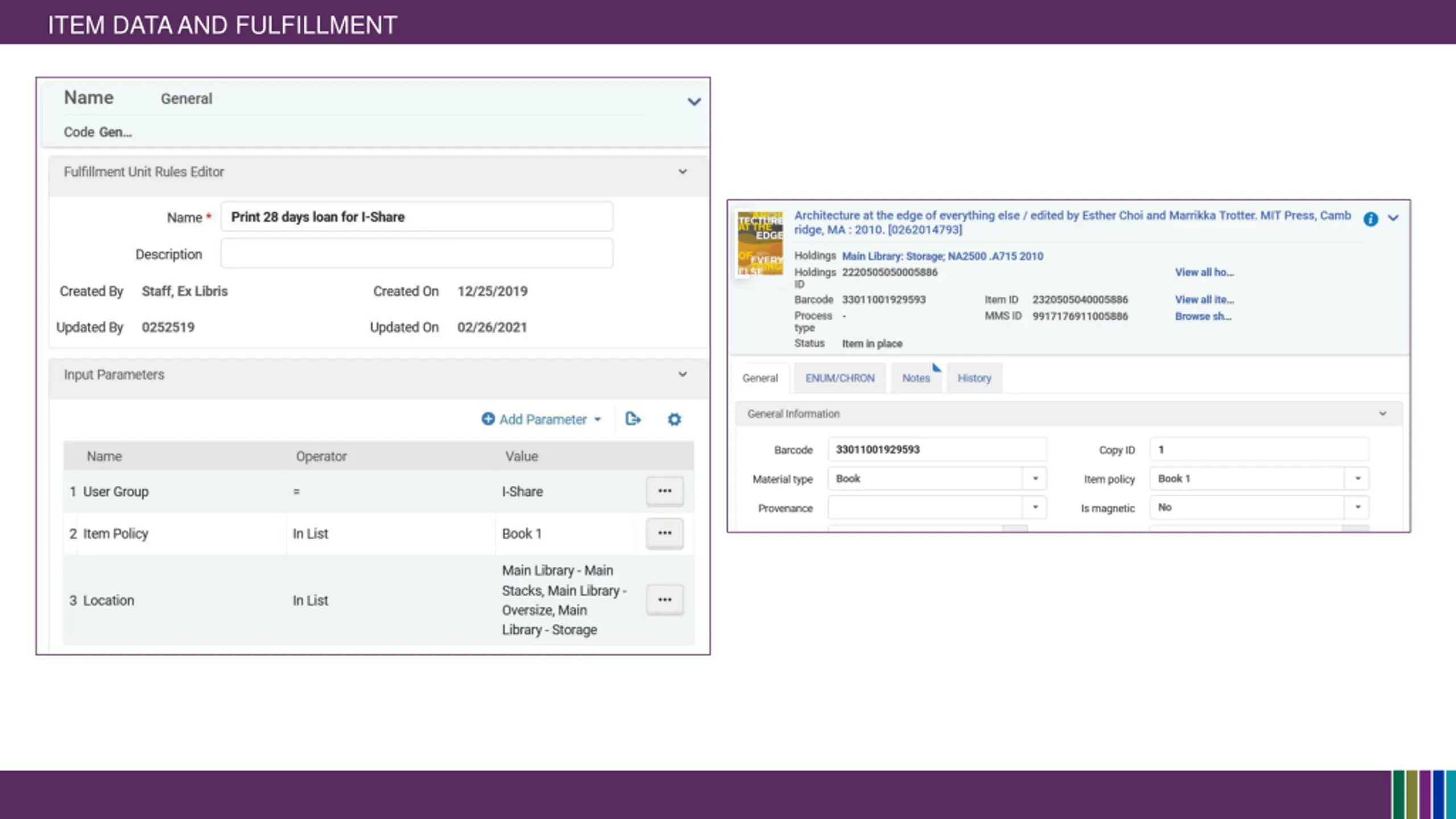Click the View all ho... link
This screenshot has height=819, width=1456.
tap(1204, 272)
